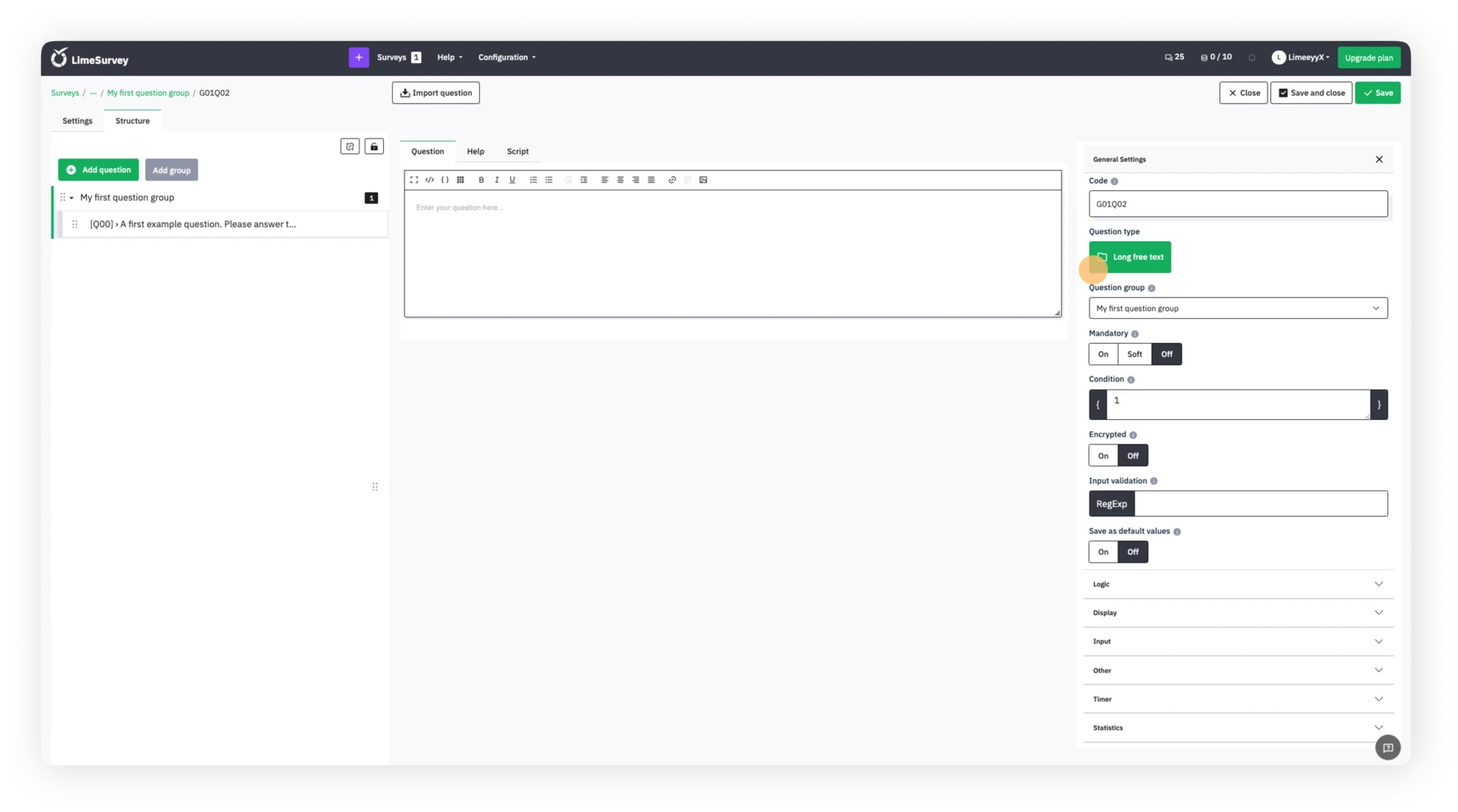Click the sidebar resize handle dots

pos(375,486)
